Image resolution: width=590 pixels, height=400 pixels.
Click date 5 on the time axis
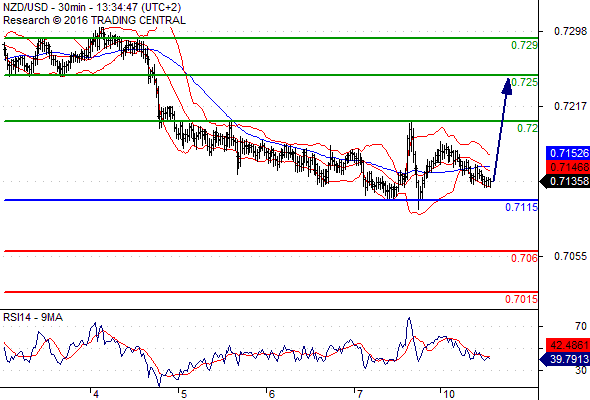coord(184,394)
